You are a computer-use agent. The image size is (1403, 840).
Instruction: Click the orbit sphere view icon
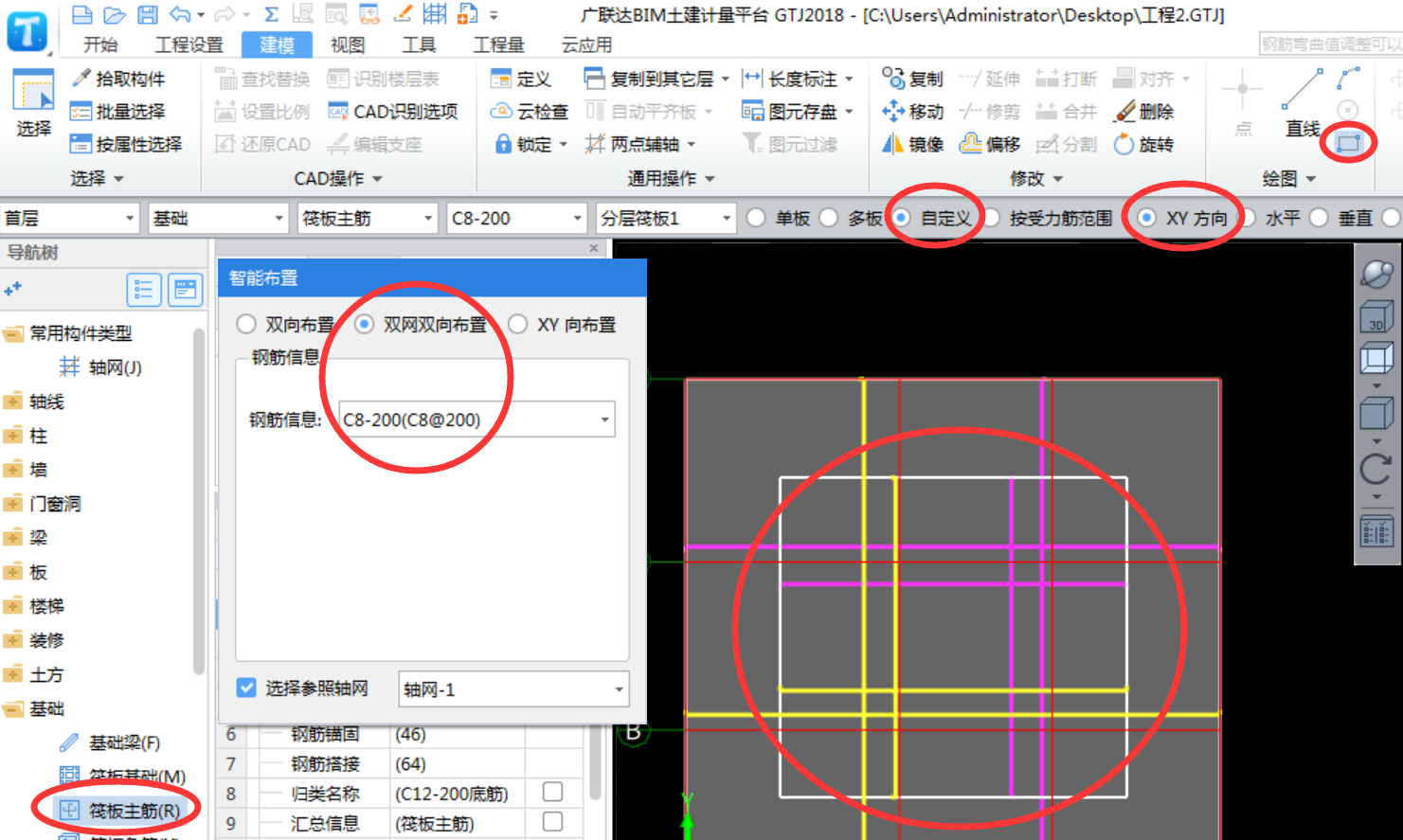tap(1376, 274)
